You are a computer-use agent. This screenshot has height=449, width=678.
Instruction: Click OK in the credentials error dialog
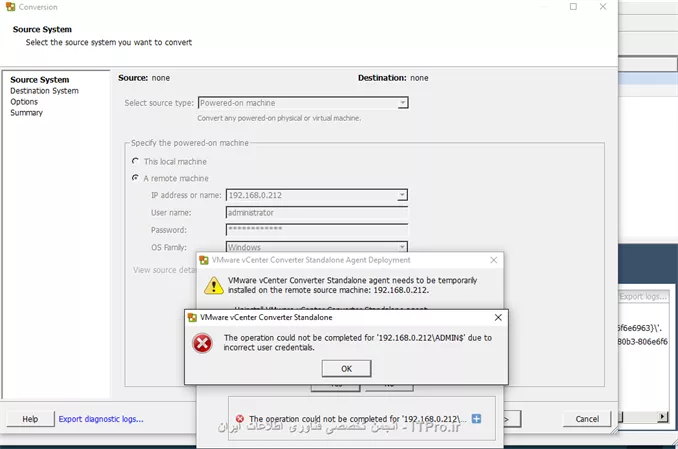click(x=346, y=369)
